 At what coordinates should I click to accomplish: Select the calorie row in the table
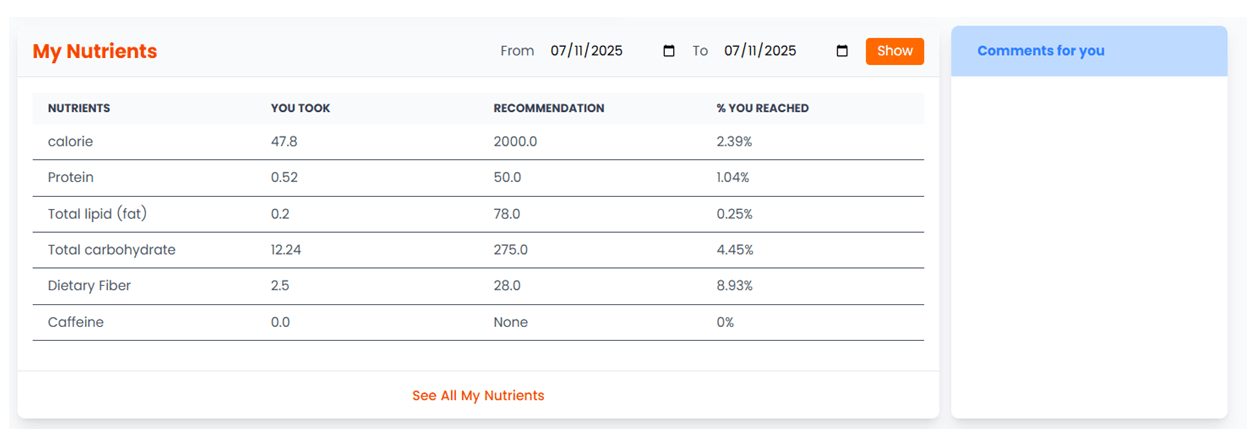[x=478, y=142]
